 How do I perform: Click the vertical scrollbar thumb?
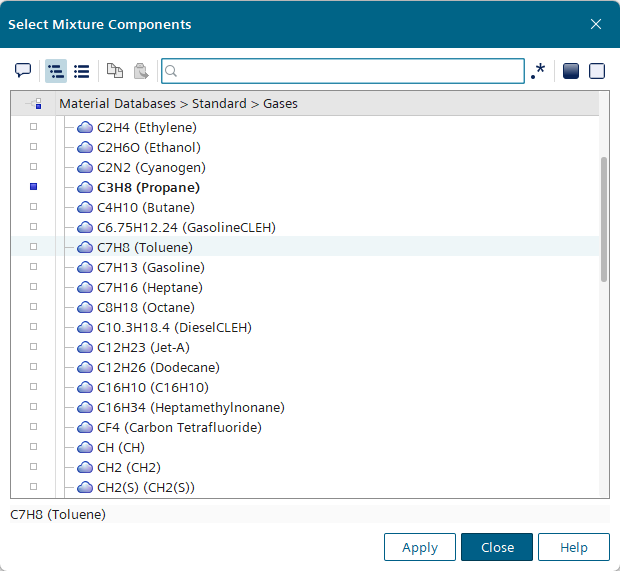coord(603,220)
